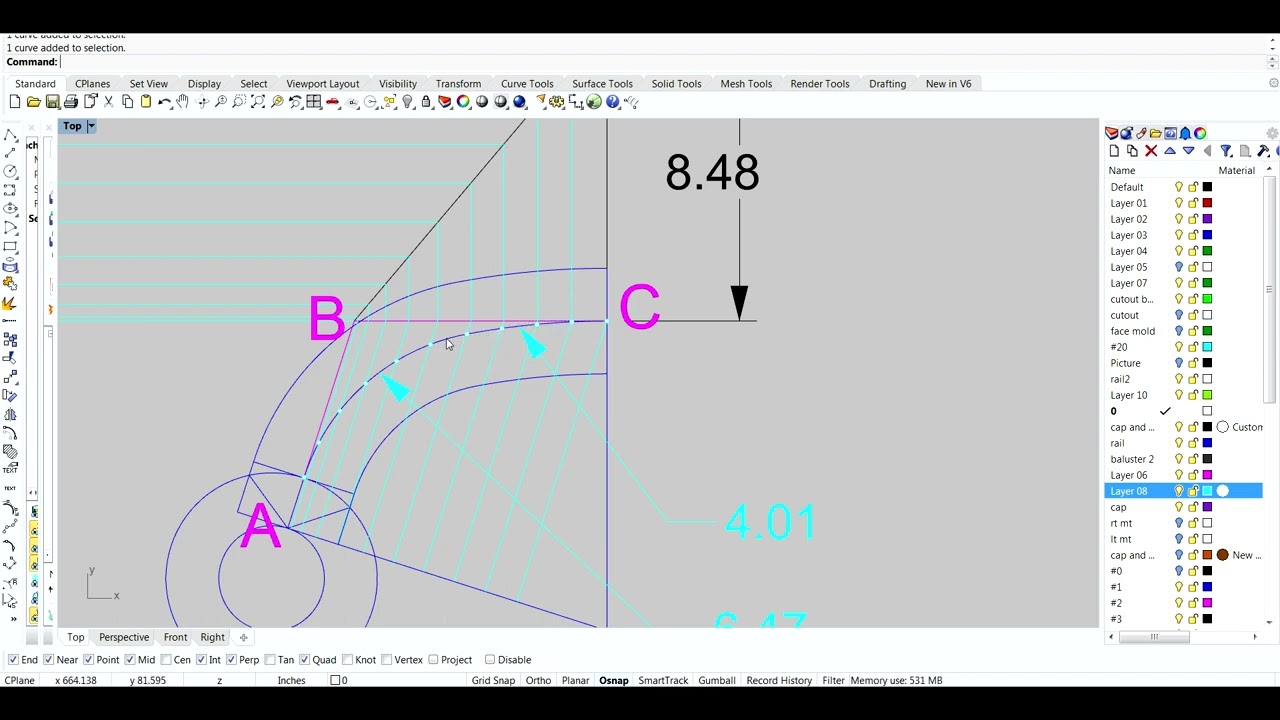The image size is (1280, 720).
Task: Click the Paste clipboard icon
Action: [146, 102]
